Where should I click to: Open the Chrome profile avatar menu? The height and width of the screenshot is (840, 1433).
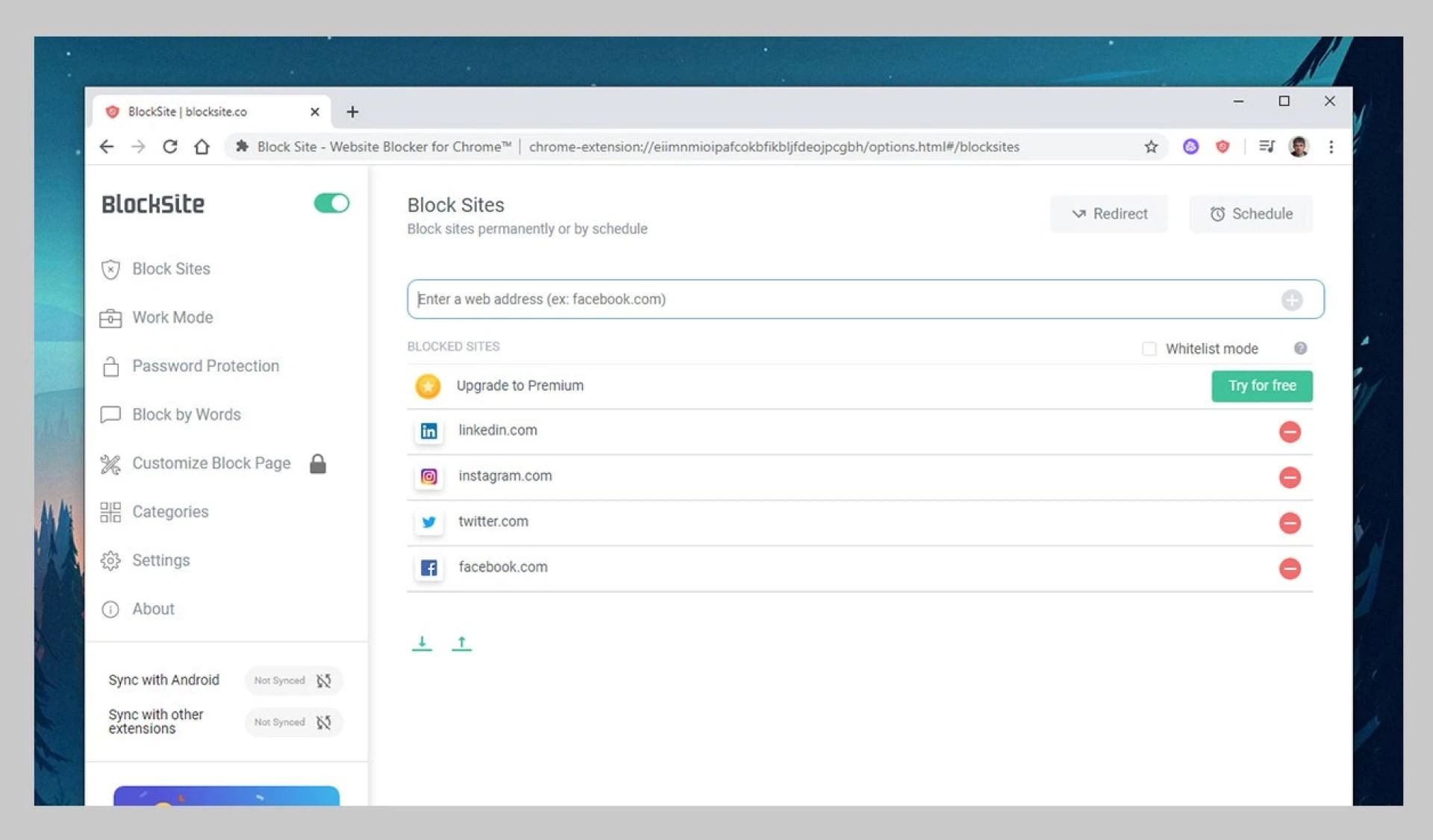pos(1299,147)
